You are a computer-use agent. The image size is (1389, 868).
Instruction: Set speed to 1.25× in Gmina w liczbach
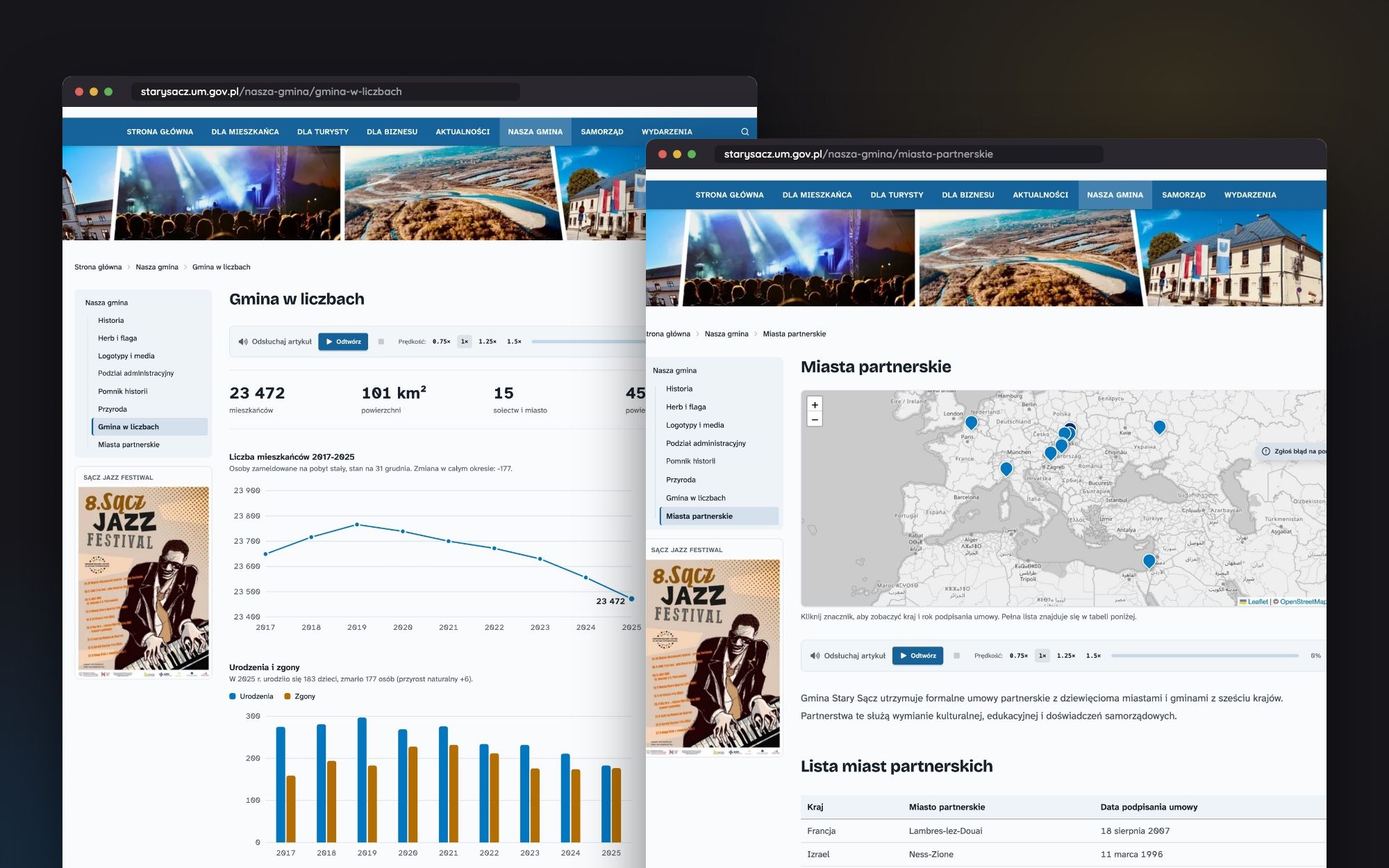(x=488, y=342)
